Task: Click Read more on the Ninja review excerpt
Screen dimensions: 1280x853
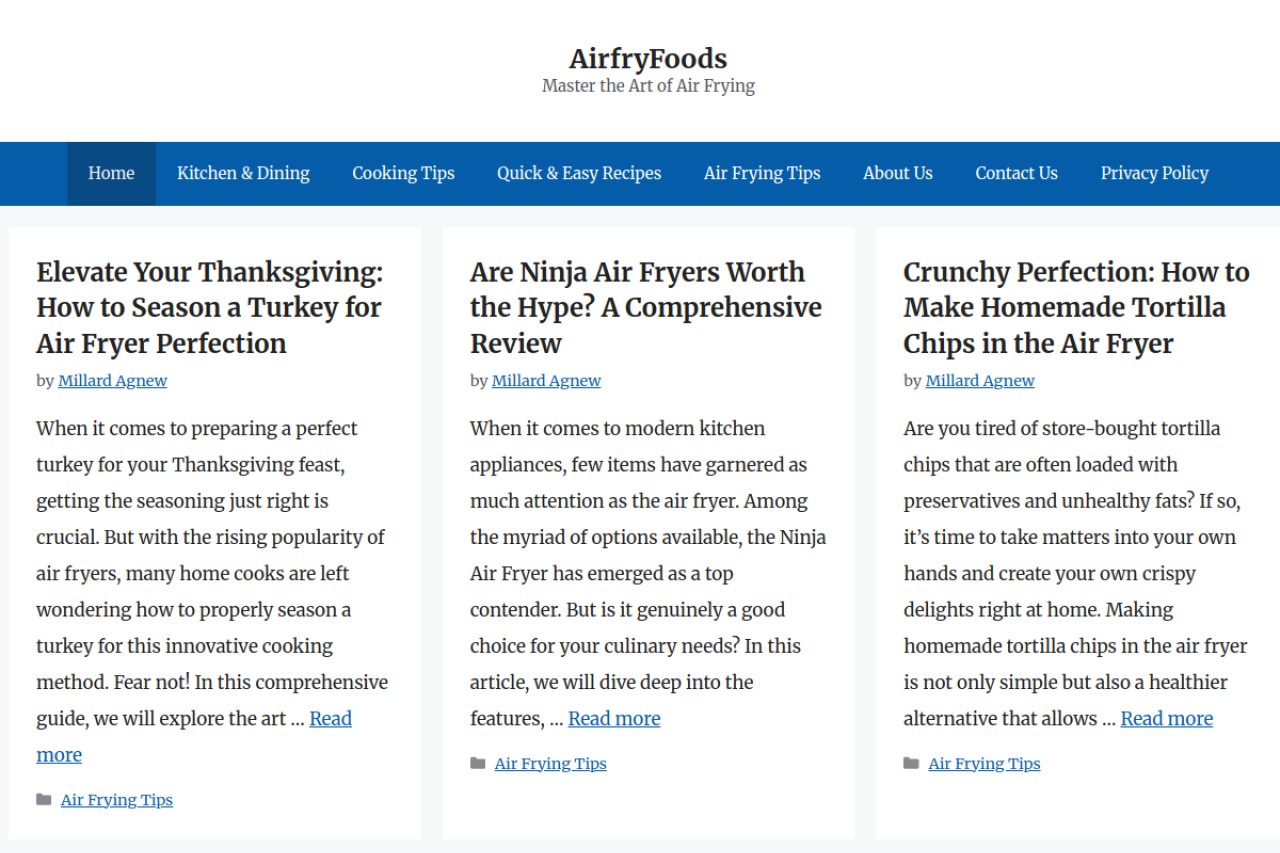Action: [x=614, y=719]
